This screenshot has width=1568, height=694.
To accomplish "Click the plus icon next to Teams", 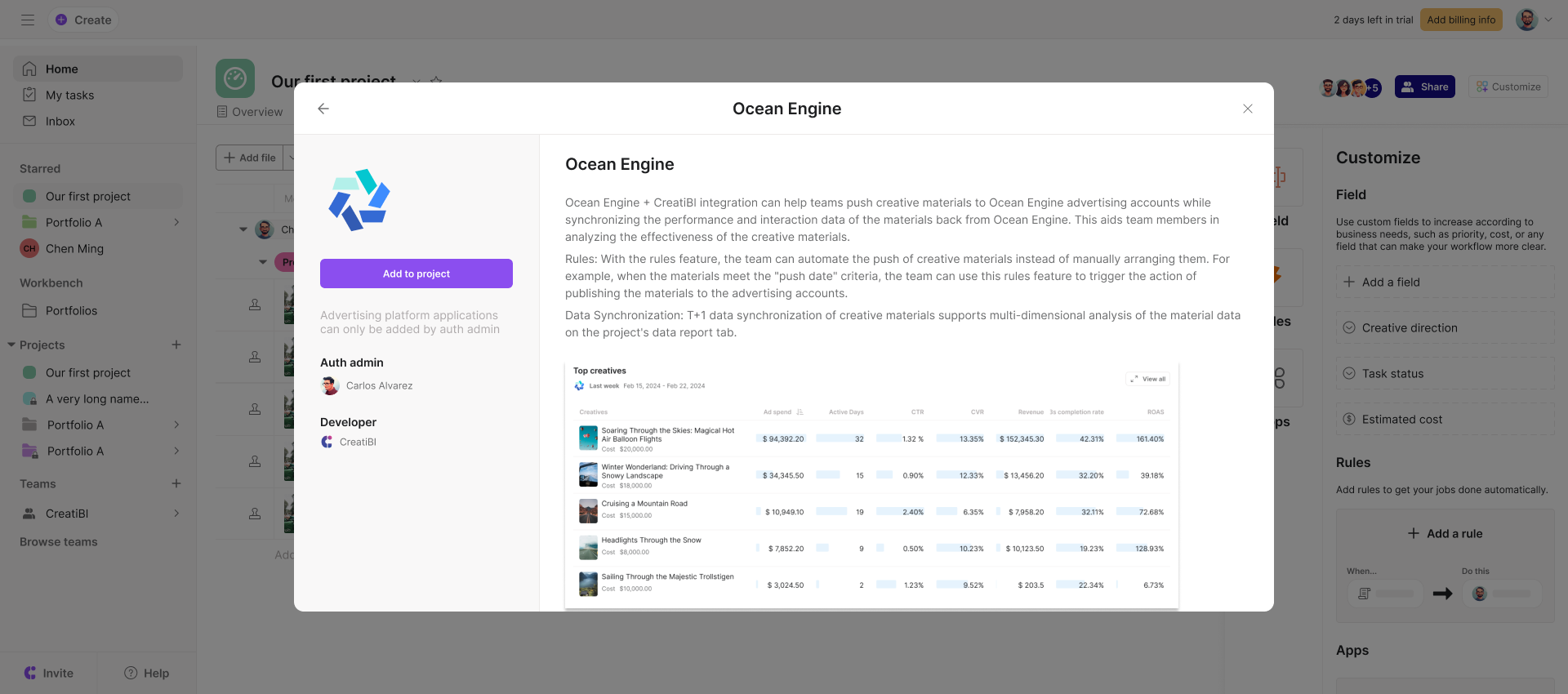I will coord(176,483).
